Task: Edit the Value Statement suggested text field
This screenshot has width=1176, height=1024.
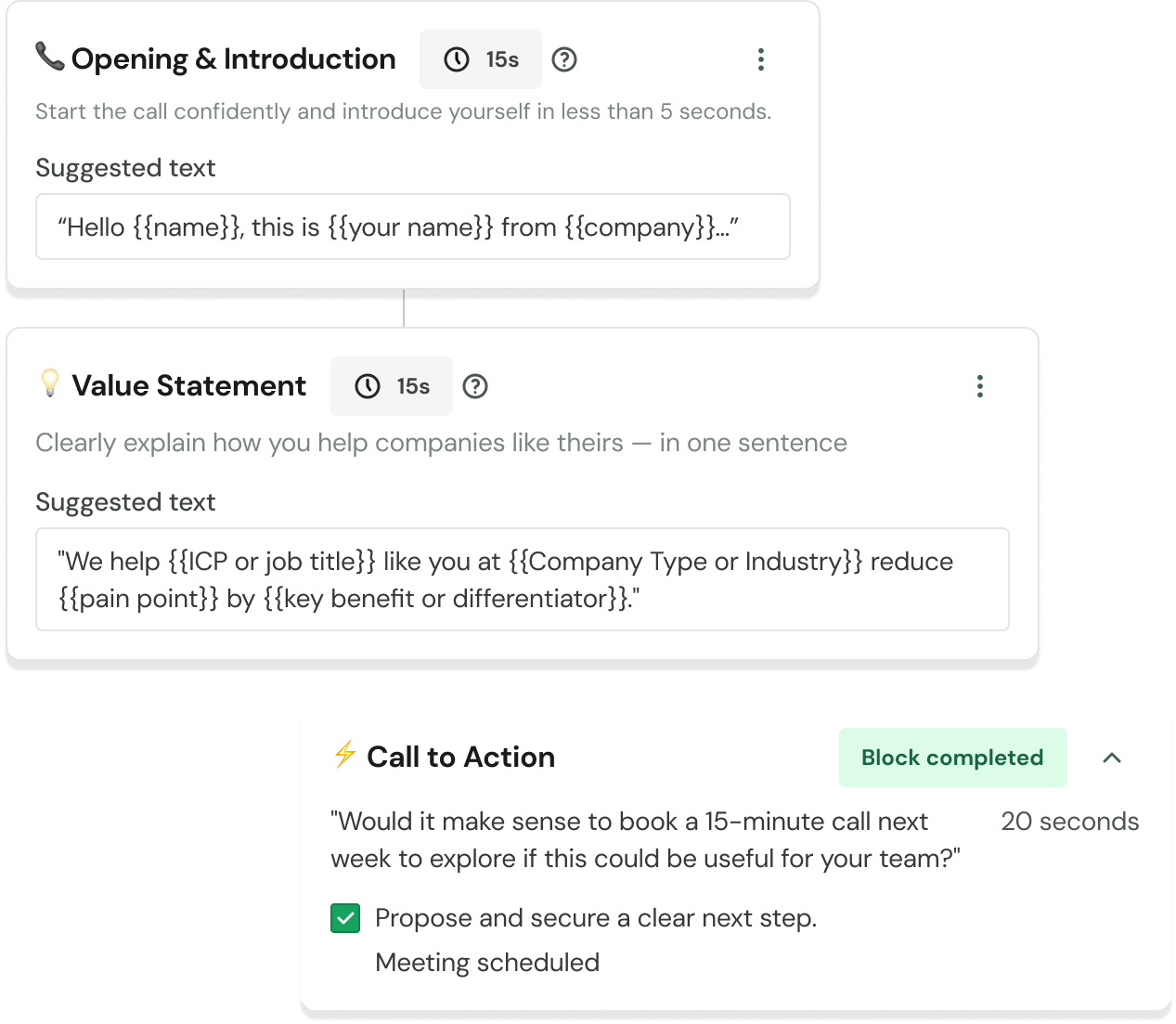Action: click(x=522, y=579)
